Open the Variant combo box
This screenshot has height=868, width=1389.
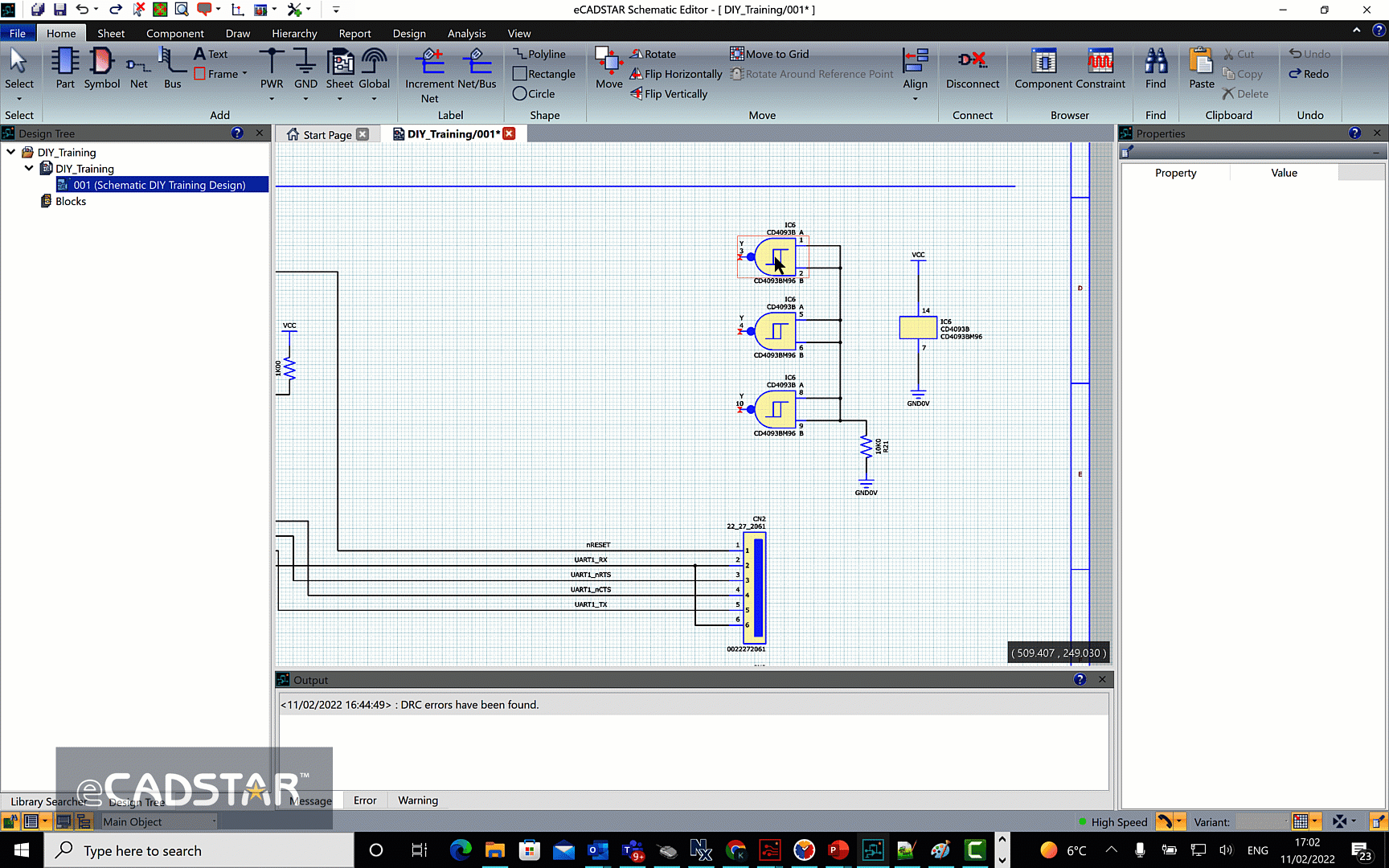(x=1262, y=822)
